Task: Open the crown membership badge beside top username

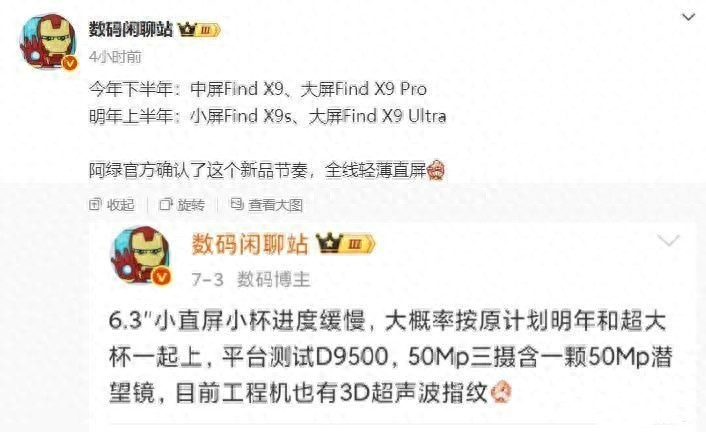Action: [199, 30]
